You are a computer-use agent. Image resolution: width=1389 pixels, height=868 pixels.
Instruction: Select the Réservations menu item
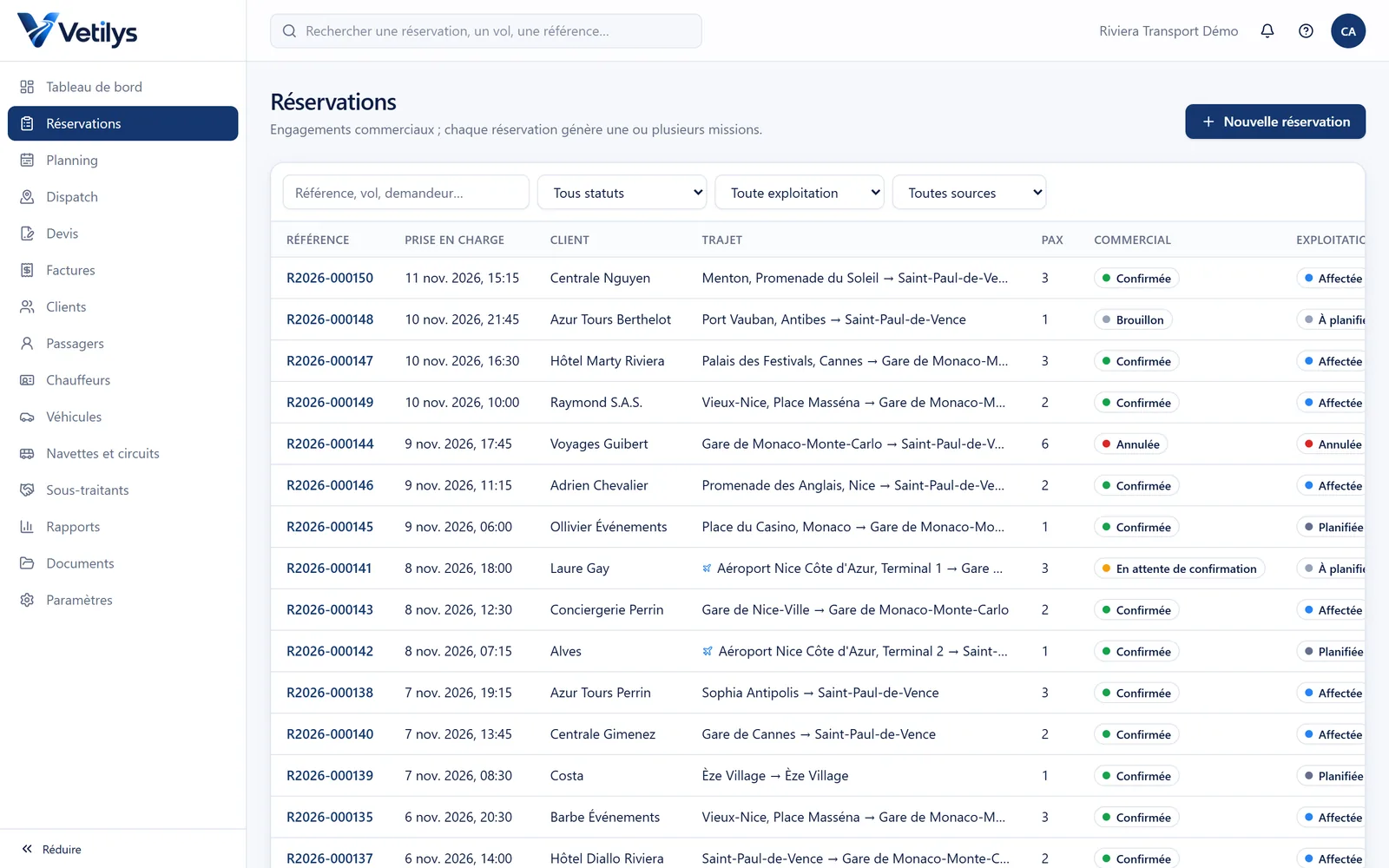(123, 123)
